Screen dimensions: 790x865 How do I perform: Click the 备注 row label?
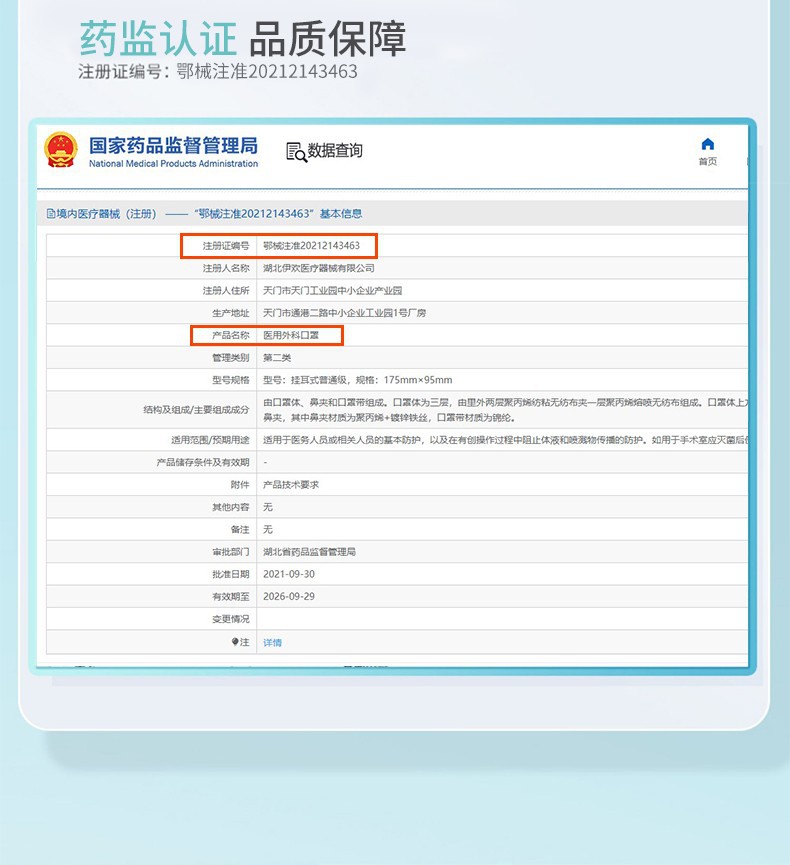[x=240, y=529]
